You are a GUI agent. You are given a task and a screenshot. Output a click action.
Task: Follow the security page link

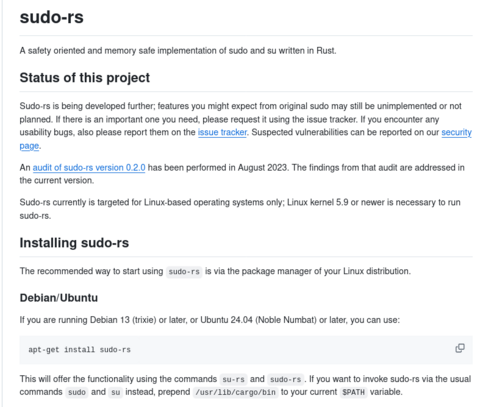click(x=456, y=132)
